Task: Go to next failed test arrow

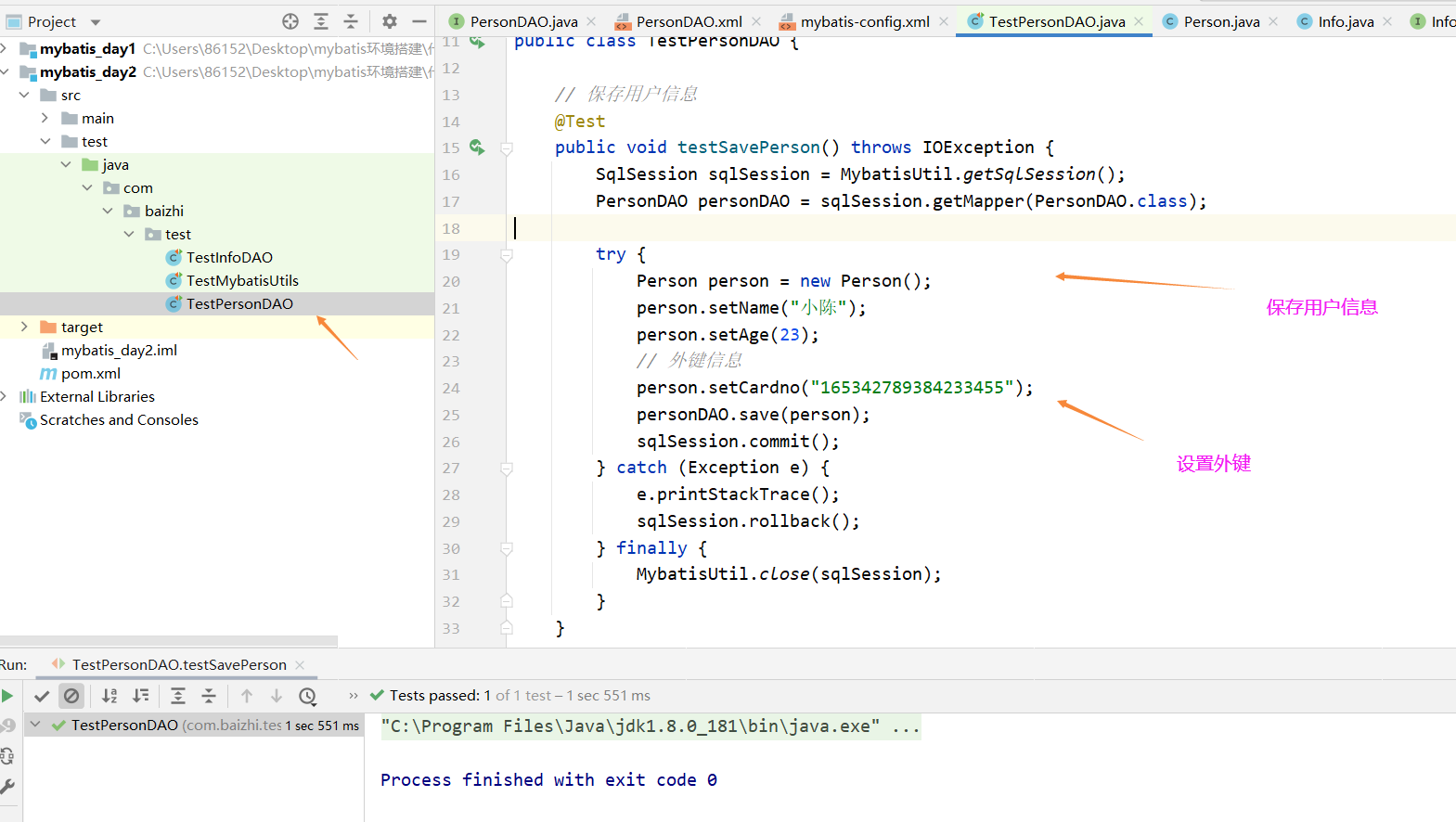Action: pos(277,696)
